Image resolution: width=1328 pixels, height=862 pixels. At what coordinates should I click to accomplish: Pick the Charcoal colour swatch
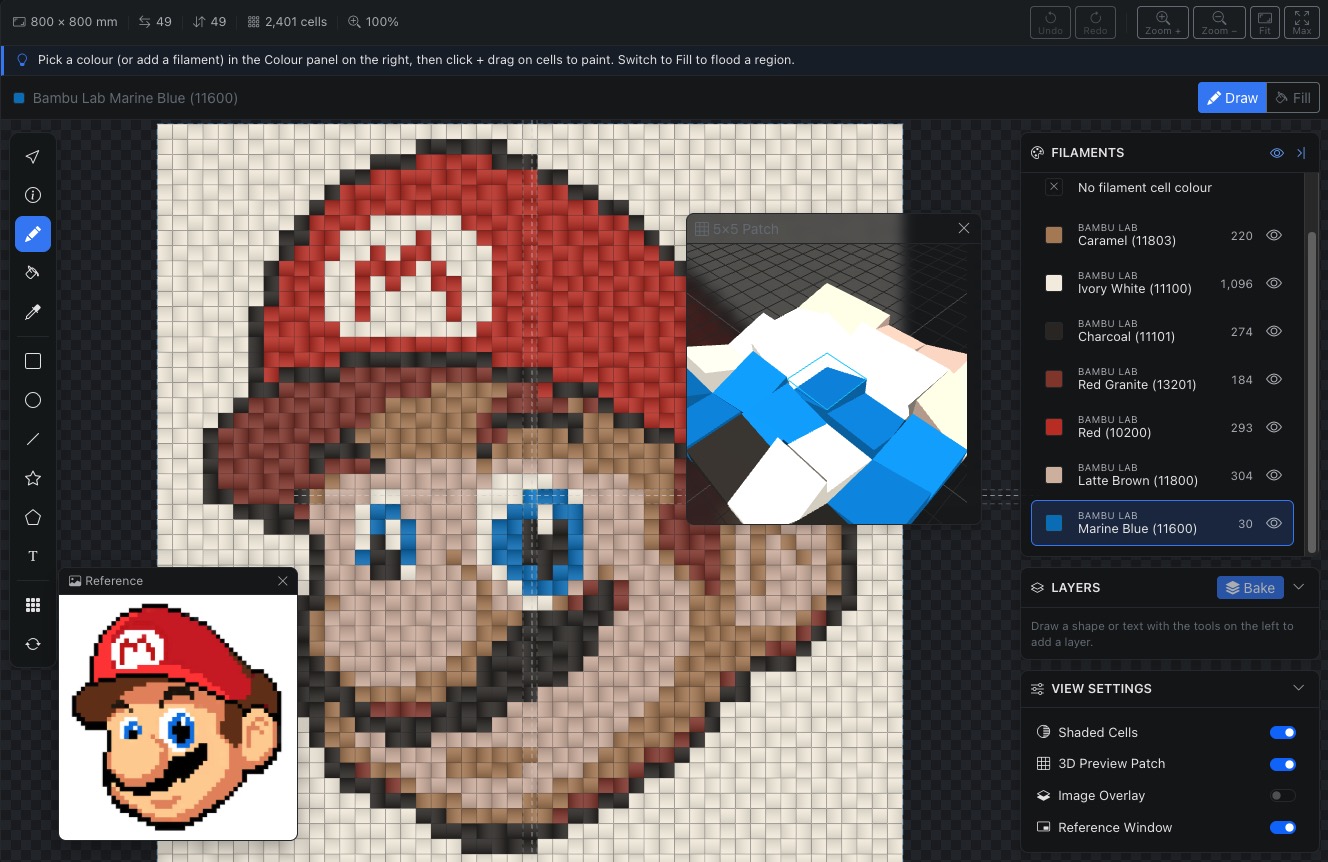pyautogui.click(x=1053, y=331)
